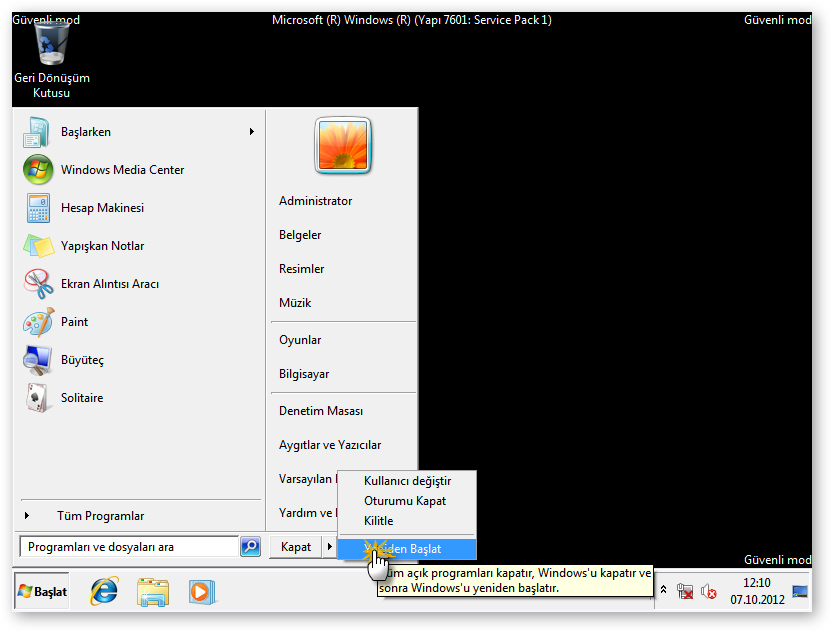Open Bilgisayar from the Start menu
This screenshot has width=832, height=632.
(x=305, y=374)
